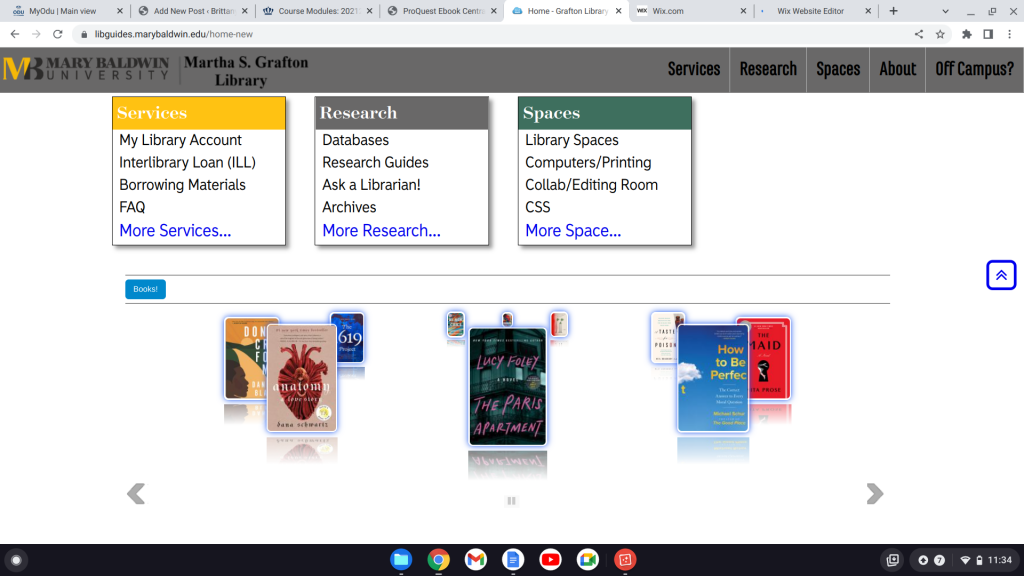Open a new browser tab
This screenshot has height=576, width=1024.
[x=893, y=11]
